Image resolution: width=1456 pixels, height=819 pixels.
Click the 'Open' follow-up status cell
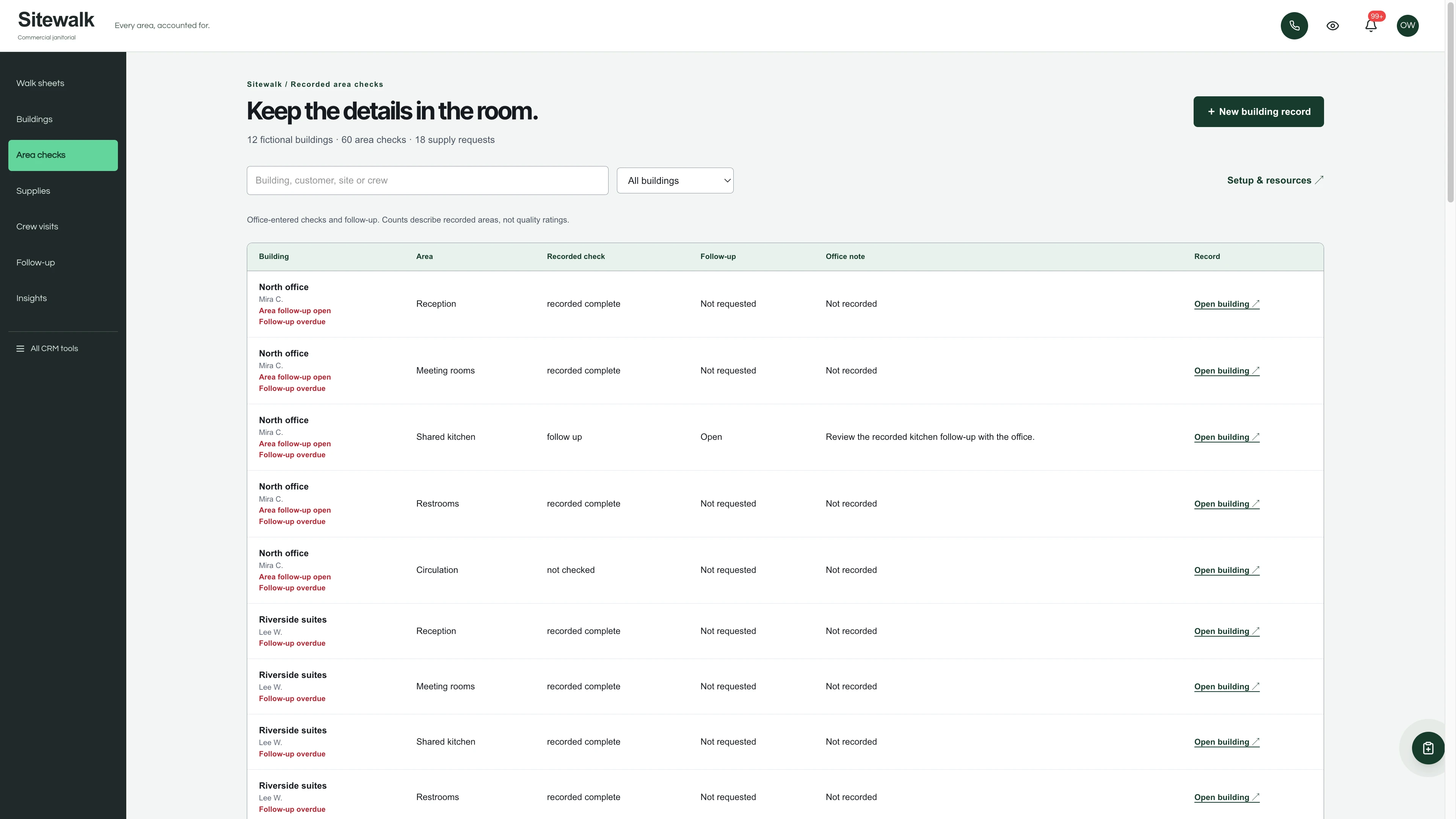click(711, 438)
